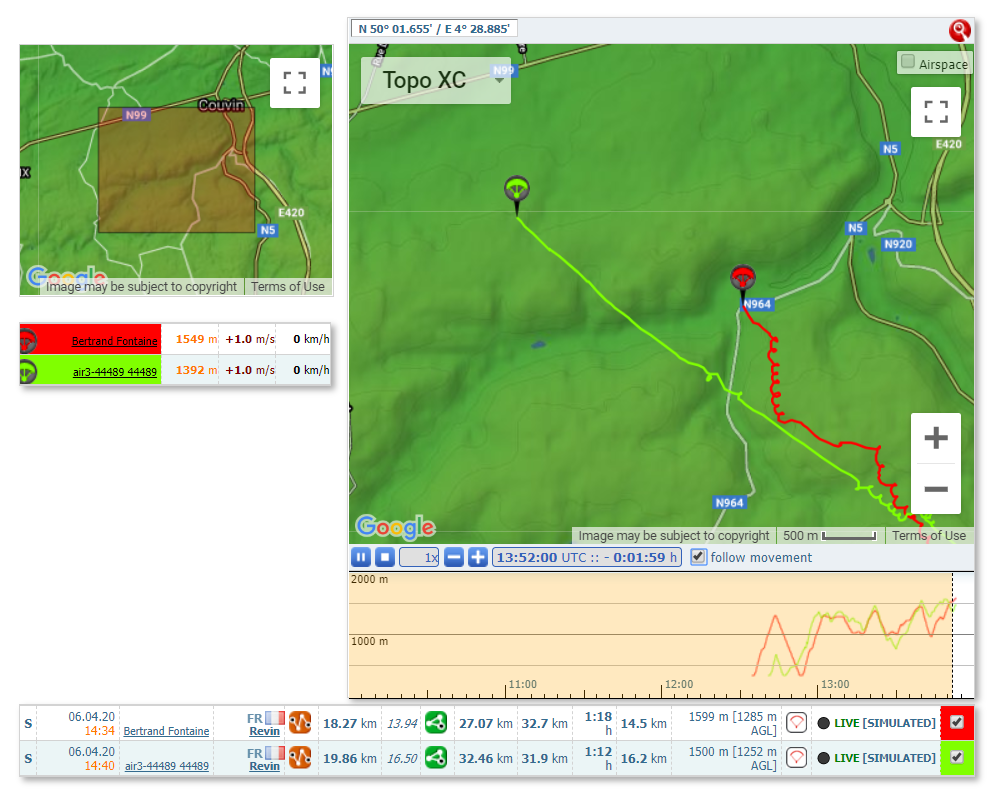The height and width of the screenshot is (794, 1000).
Task: Click the 1549 m altitude value
Action: pyautogui.click(x=196, y=339)
